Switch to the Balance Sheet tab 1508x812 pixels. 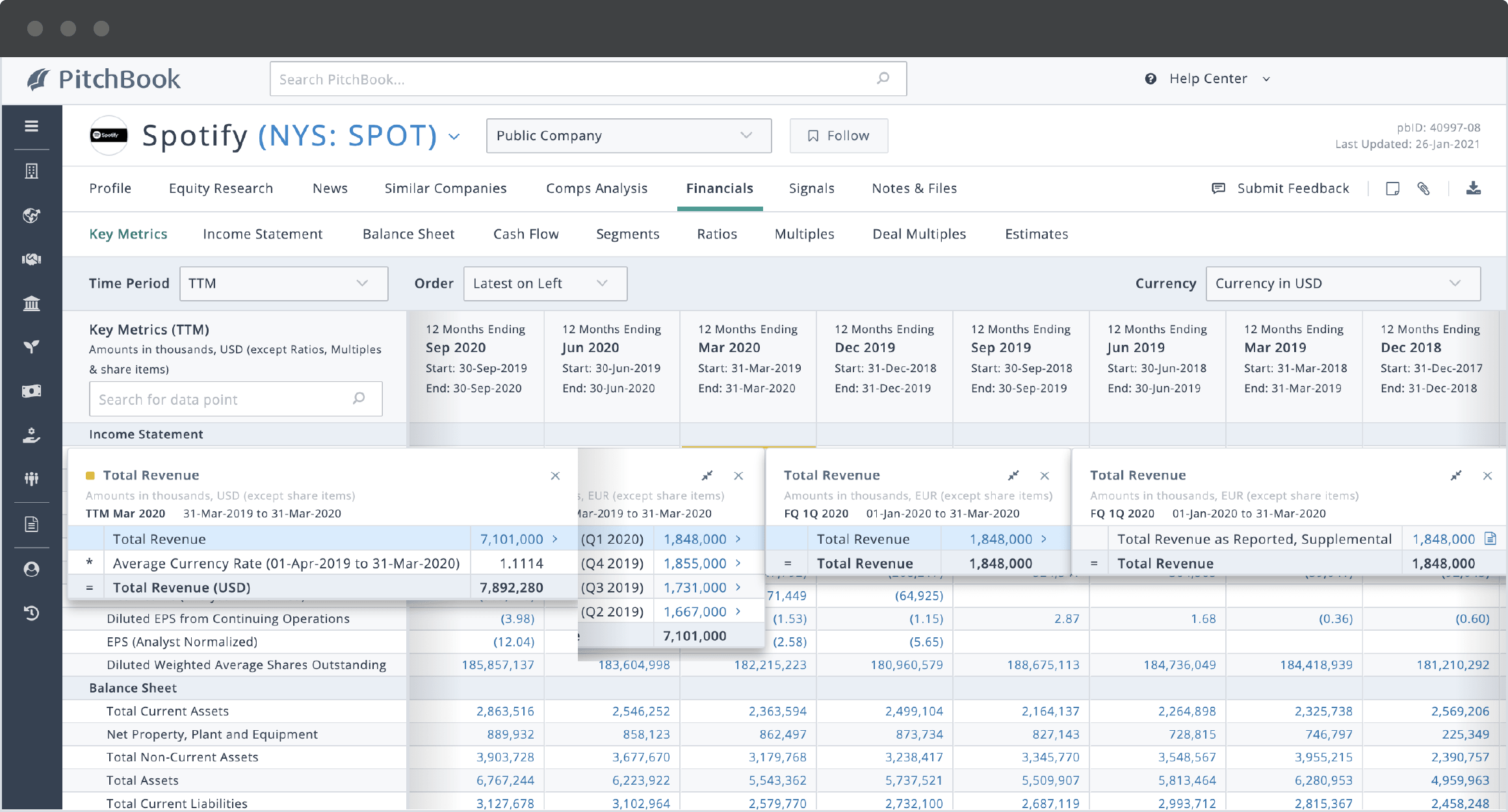pos(408,234)
